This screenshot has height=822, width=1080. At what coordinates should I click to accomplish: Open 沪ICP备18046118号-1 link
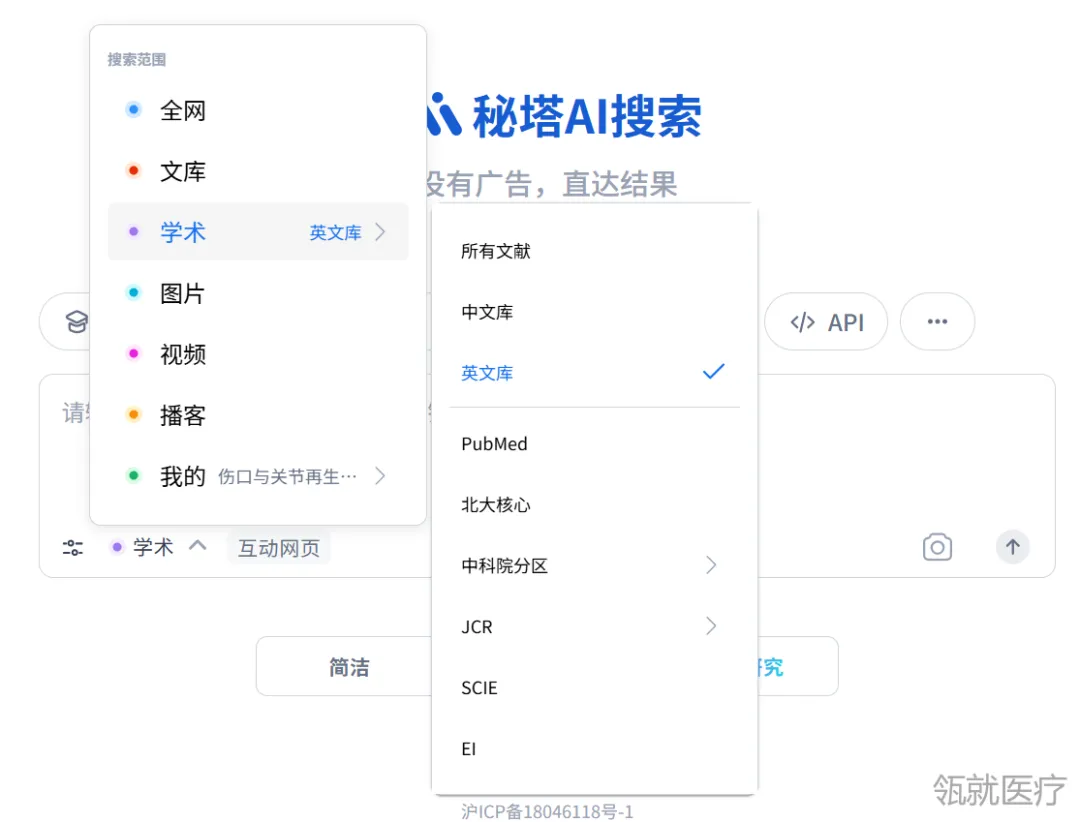point(547,812)
